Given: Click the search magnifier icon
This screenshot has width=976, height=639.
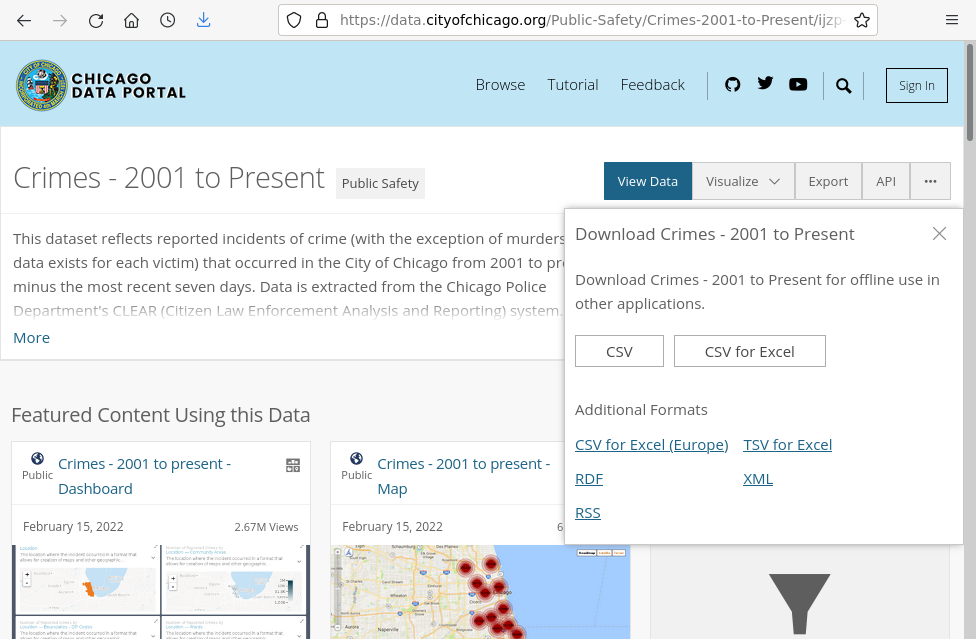Looking at the screenshot, I should pyautogui.click(x=844, y=86).
